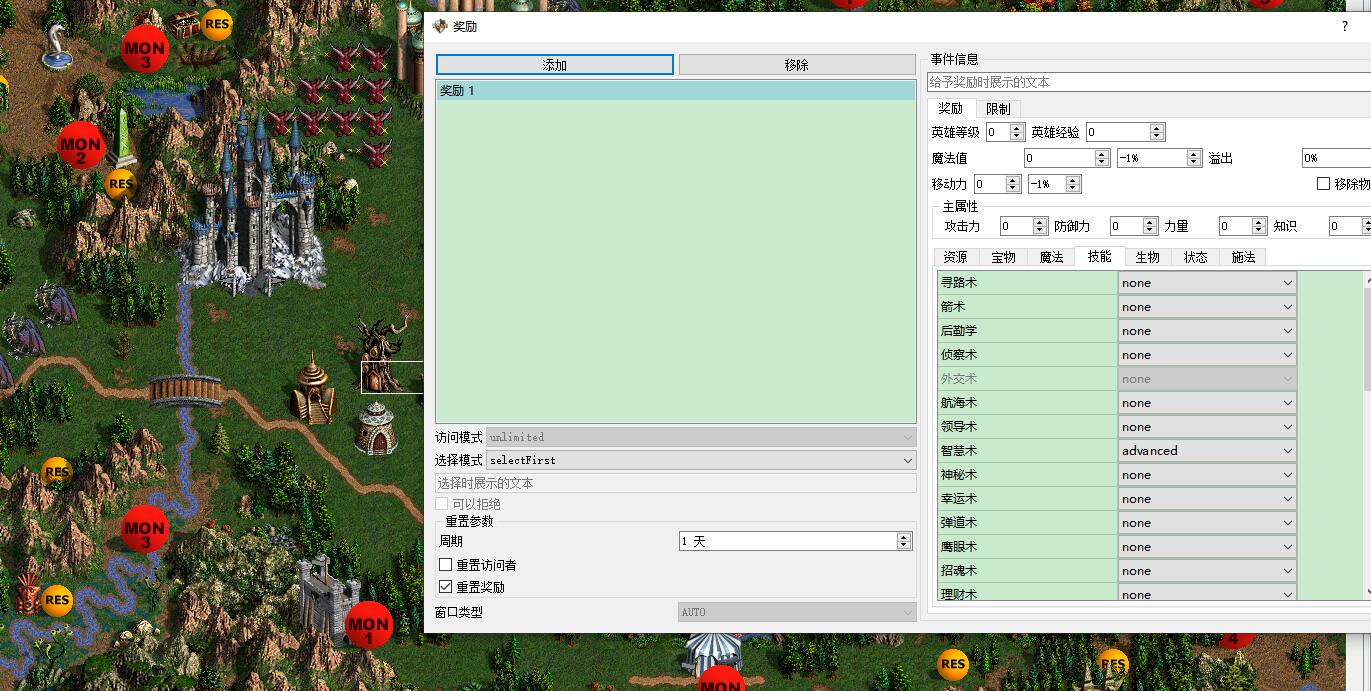Open the 生物 tab
The image size is (1371, 691).
pyautogui.click(x=1147, y=257)
